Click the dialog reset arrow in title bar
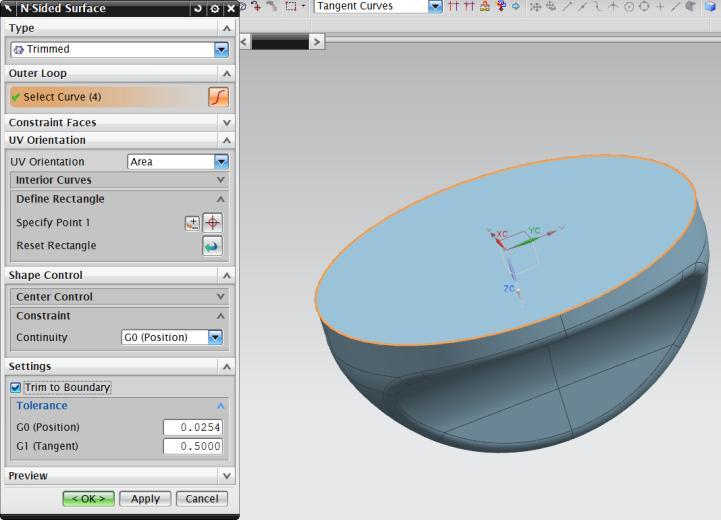Screen dimensions: 721x520 (x=198, y=8)
